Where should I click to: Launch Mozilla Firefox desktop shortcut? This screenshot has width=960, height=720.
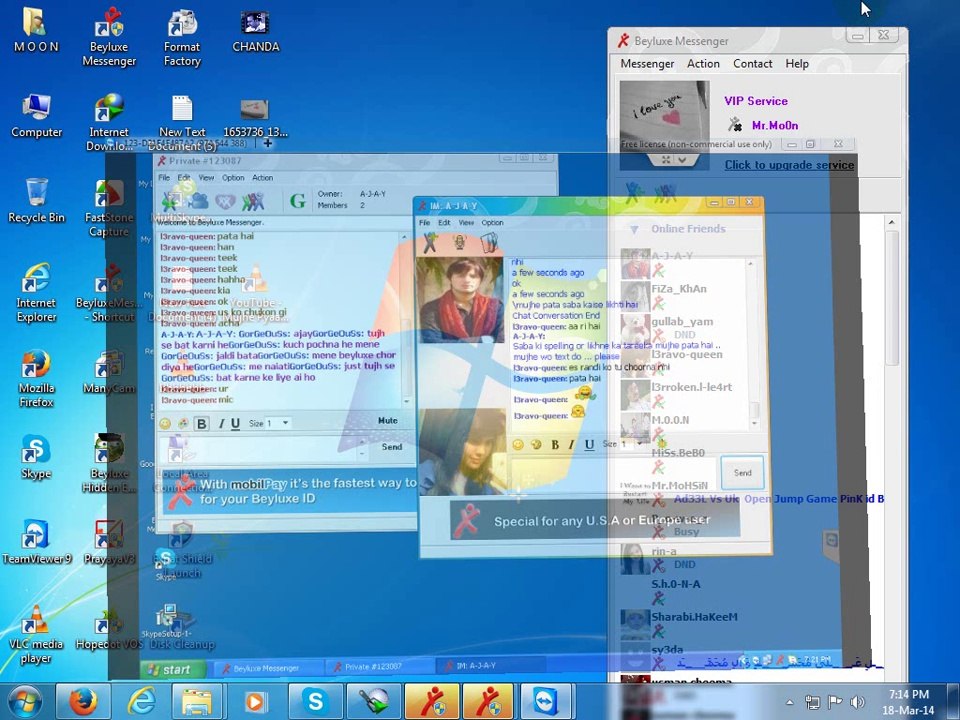(x=36, y=378)
